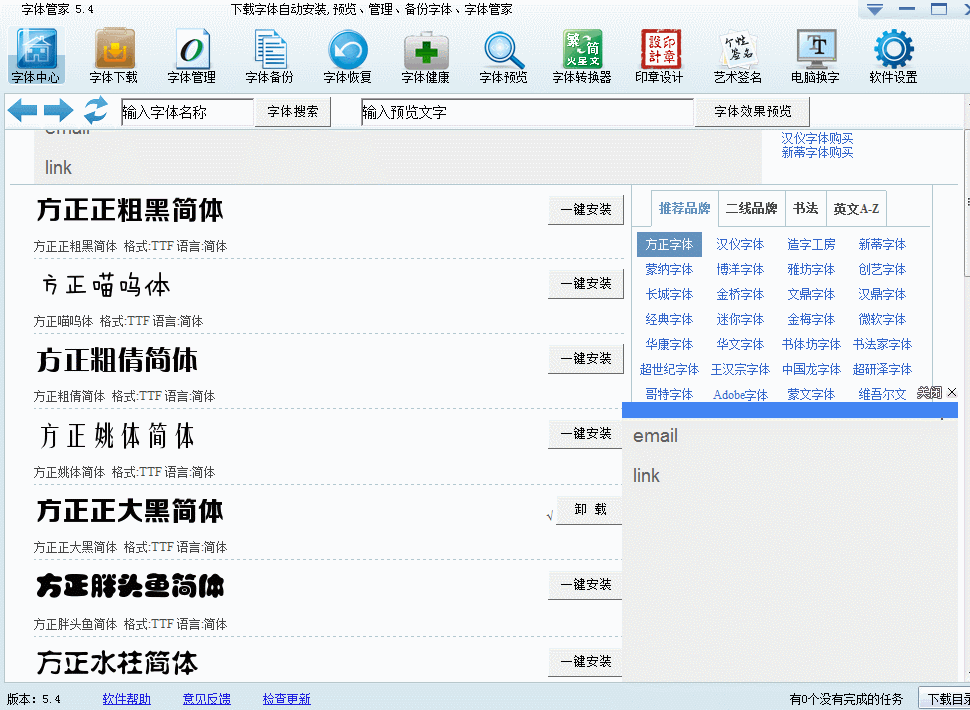
Task: Go forward with the right arrow
Action: coord(59,111)
